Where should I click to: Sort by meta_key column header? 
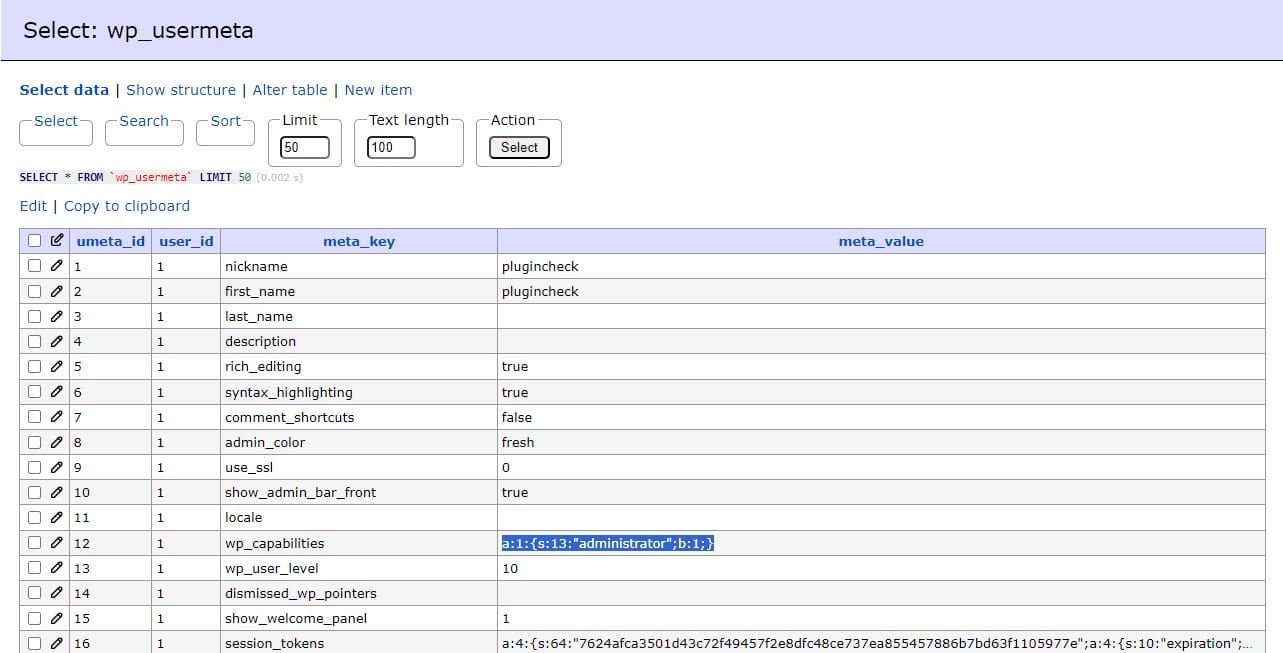coord(359,241)
